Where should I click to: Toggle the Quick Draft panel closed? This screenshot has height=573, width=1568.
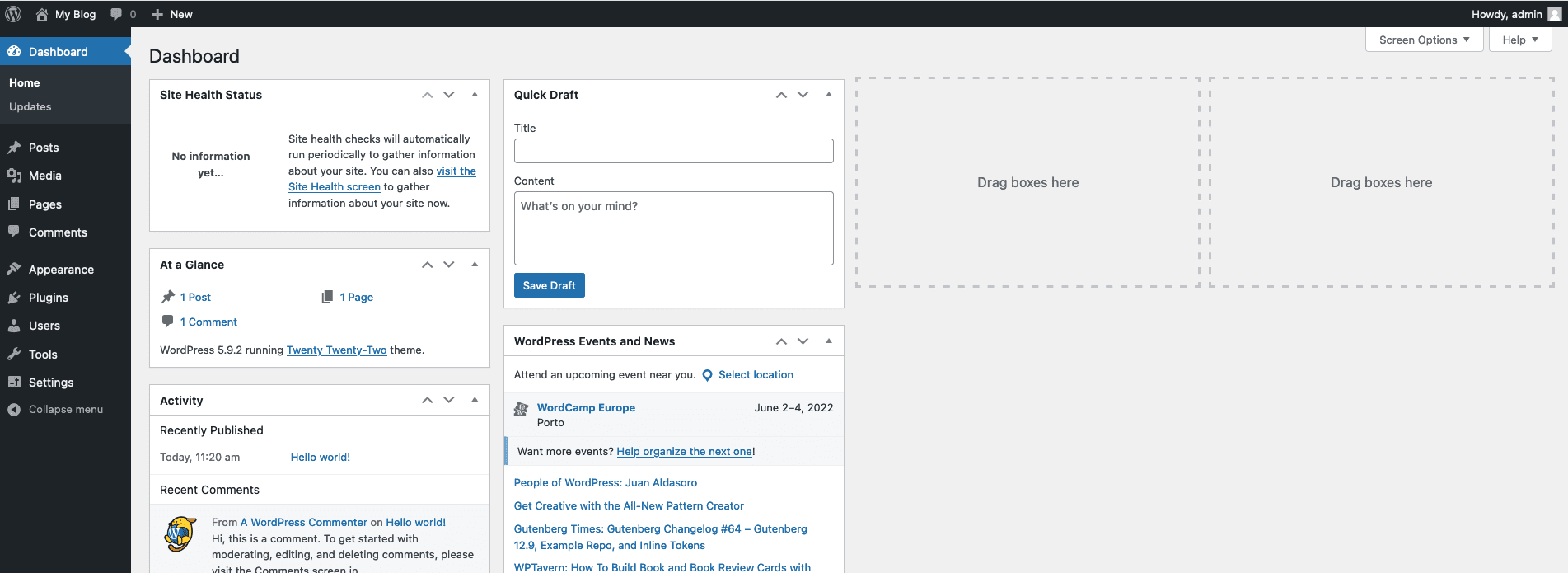click(x=829, y=95)
